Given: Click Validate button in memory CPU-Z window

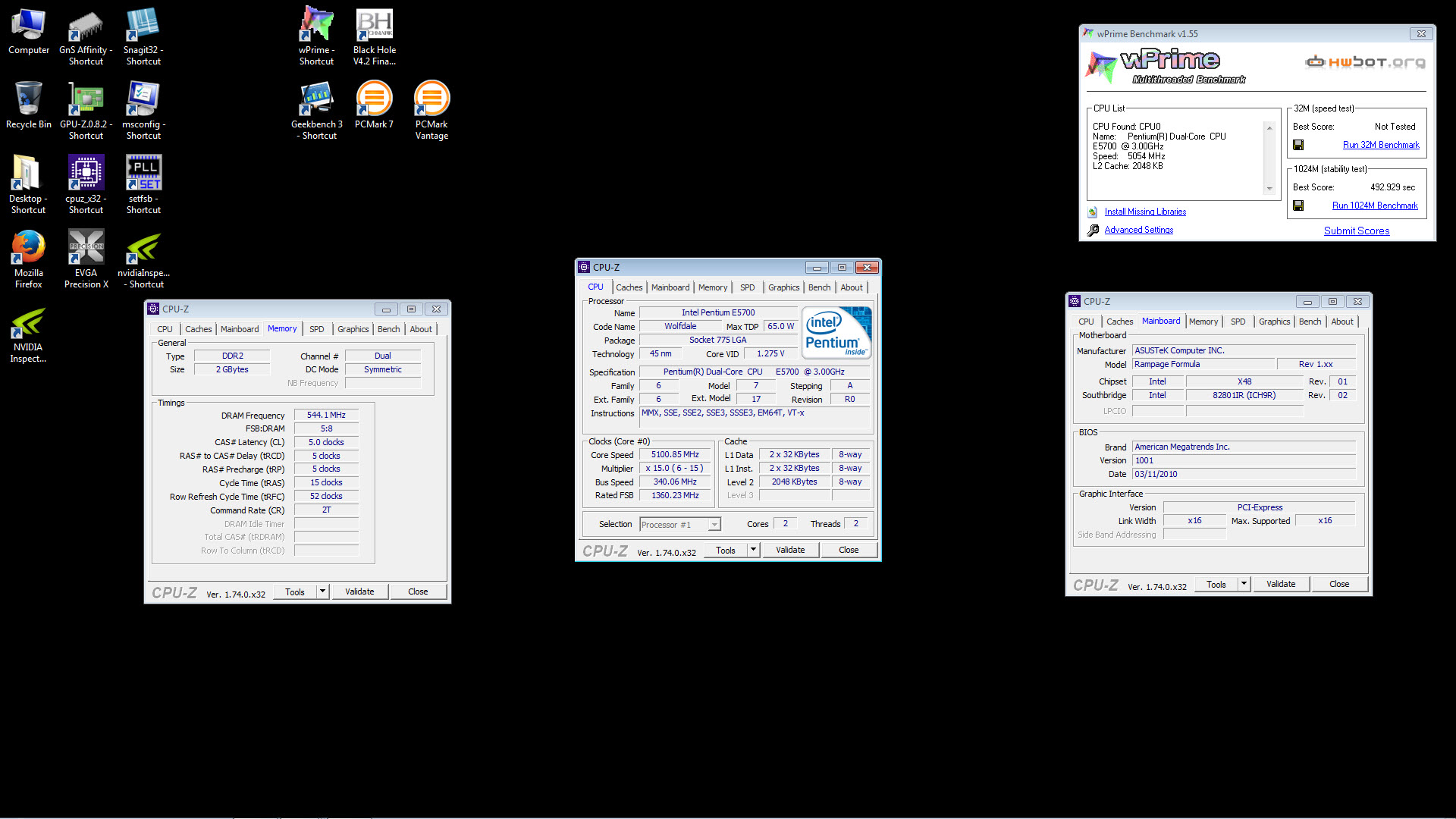Looking at the screenshot, I should [359, 591].
